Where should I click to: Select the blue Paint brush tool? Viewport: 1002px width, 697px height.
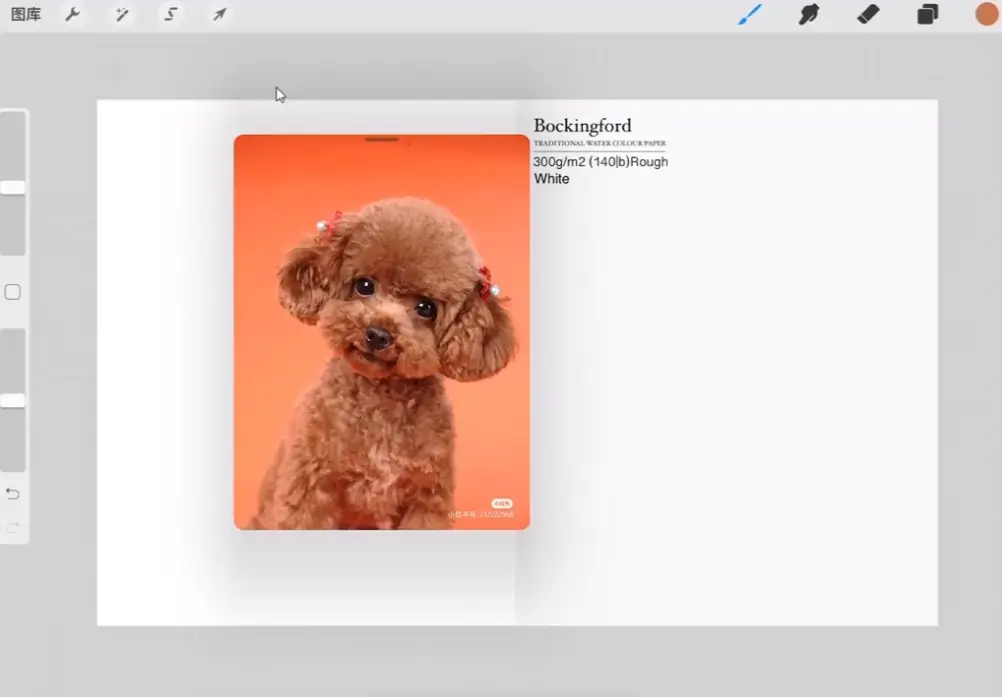point(750,14)
